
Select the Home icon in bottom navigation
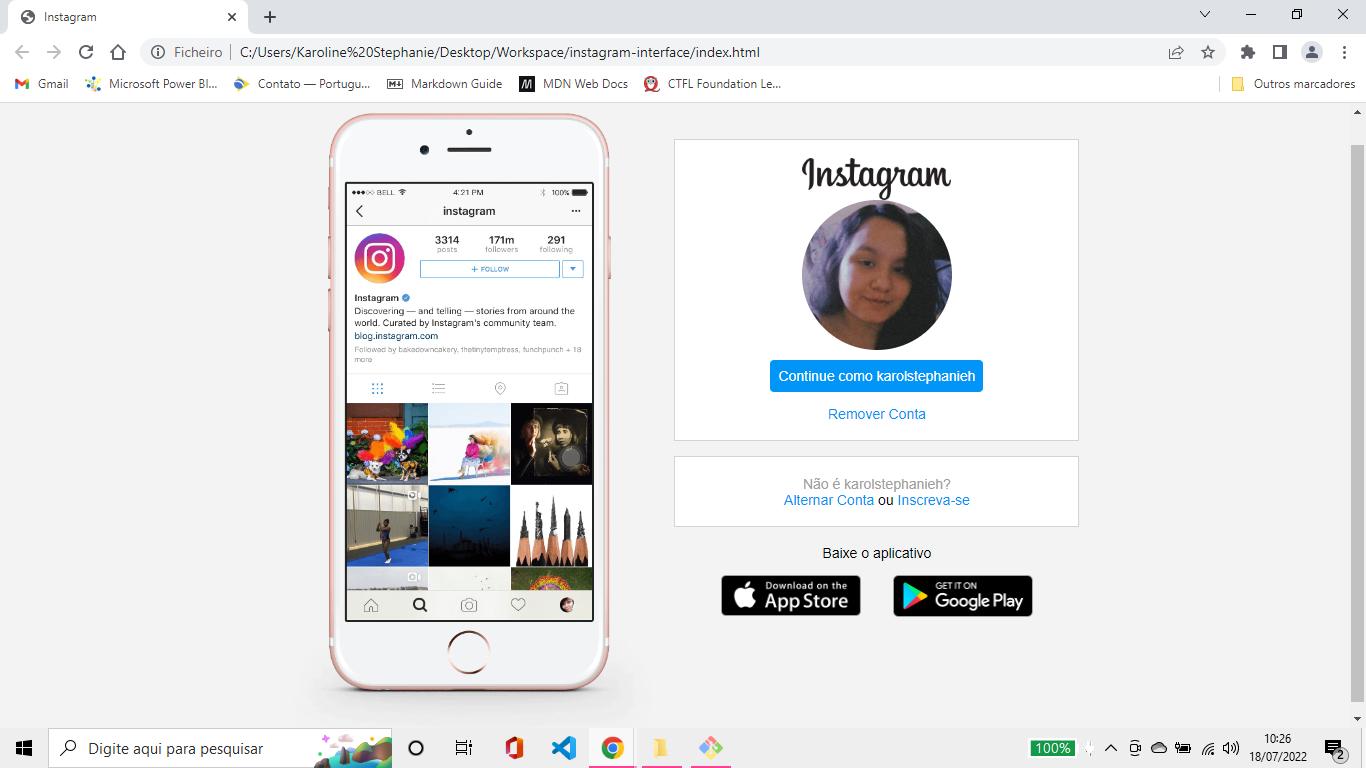(x=370, y=604)
